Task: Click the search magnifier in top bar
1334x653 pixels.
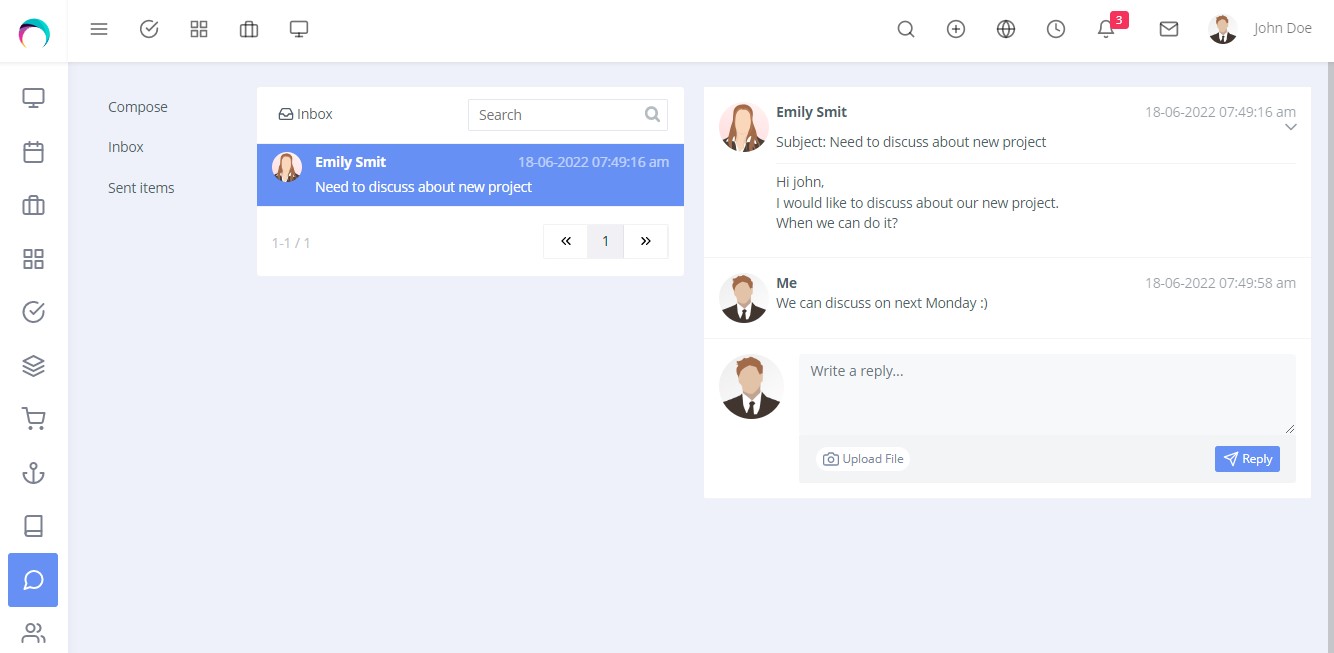Action: [906, 29]
